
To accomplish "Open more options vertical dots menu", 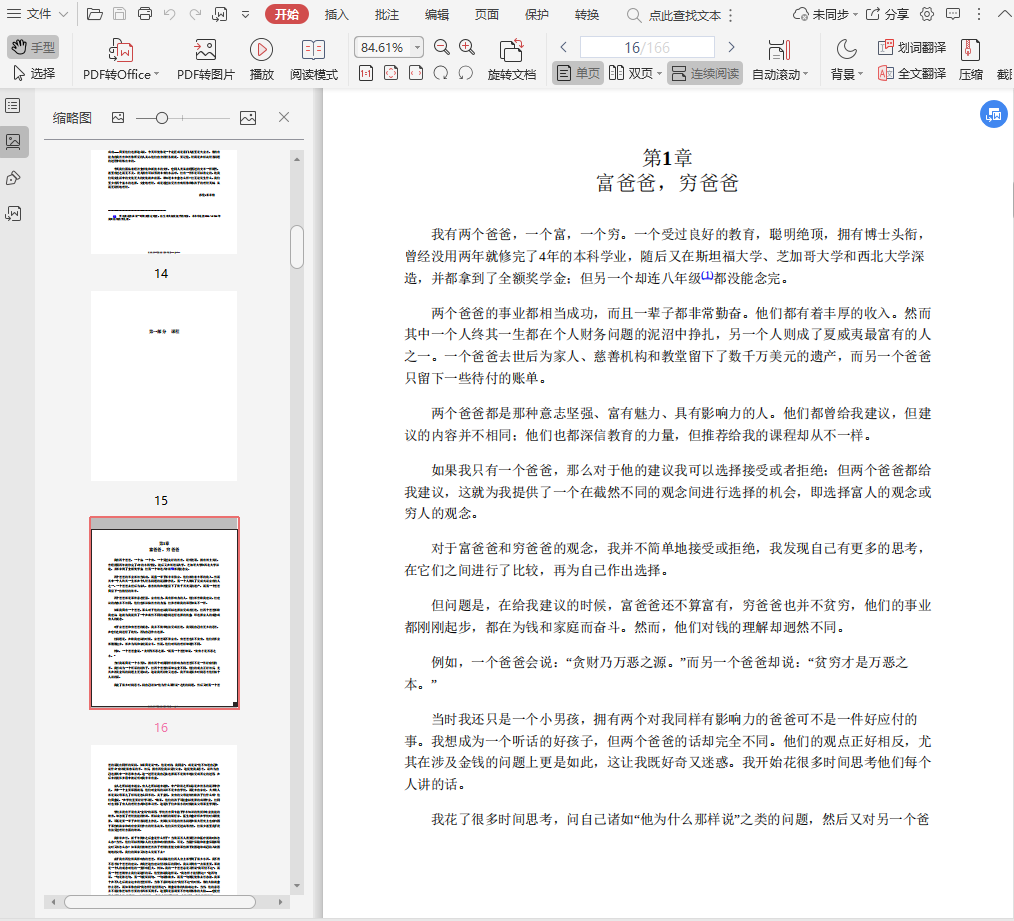I will [979, 14].
